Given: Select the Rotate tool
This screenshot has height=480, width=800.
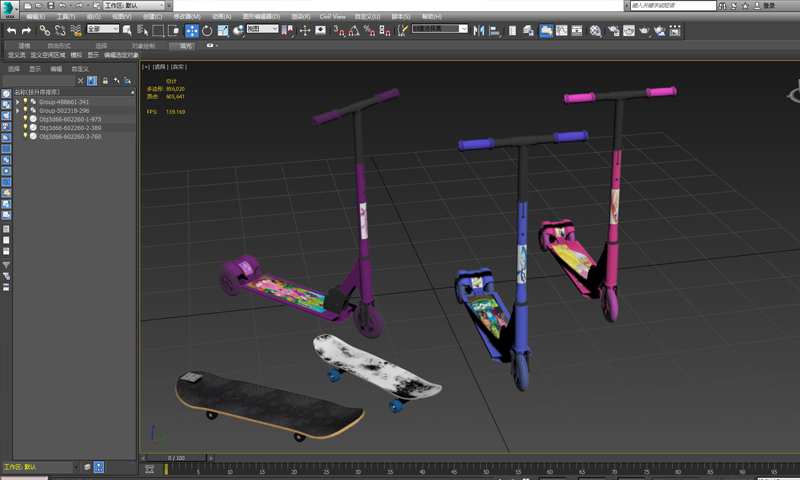Looking at the screenshot, I should click(206, 31).
